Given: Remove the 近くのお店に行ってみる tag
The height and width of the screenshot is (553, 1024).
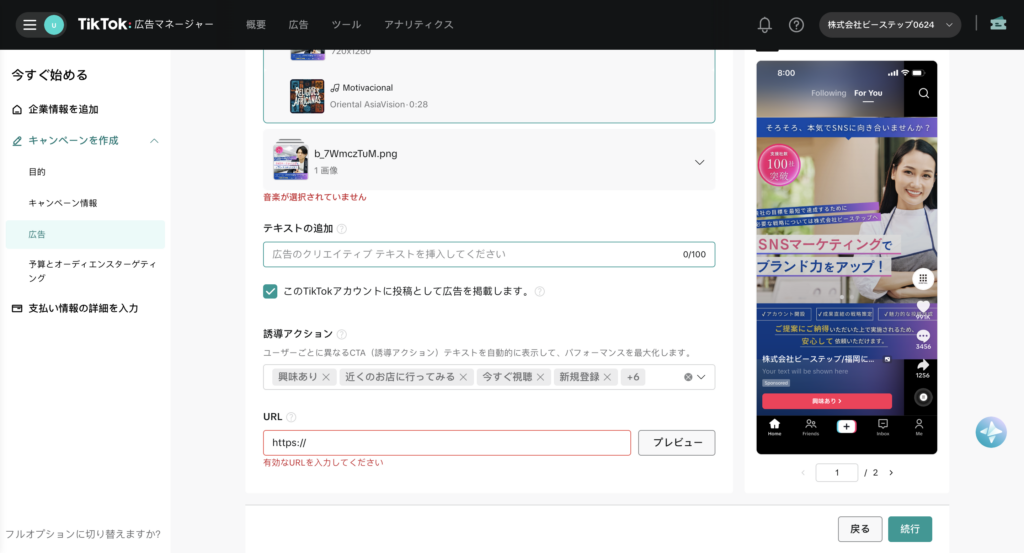Looking at the screenshot, I should tap(463, 377).
